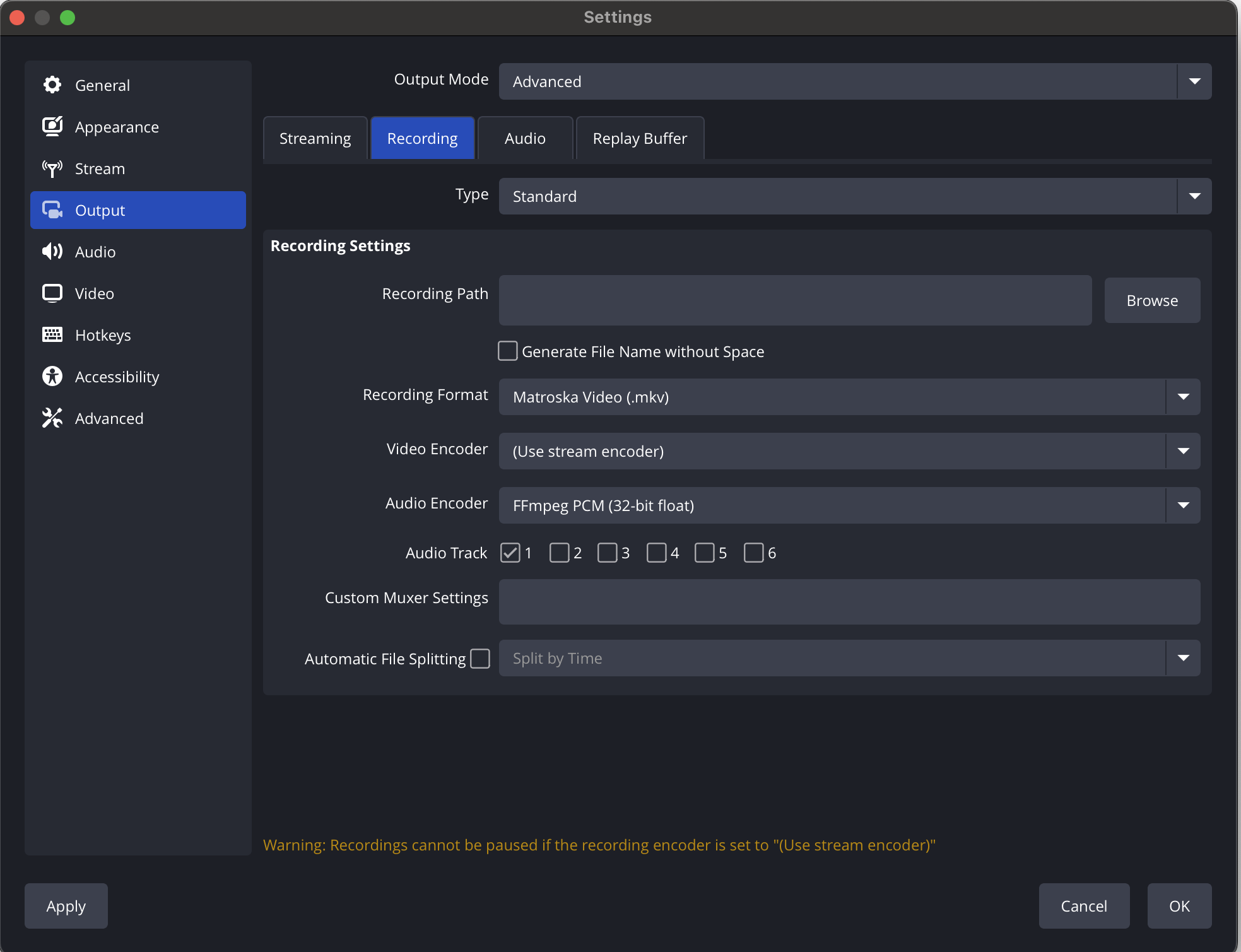Viewport: 1241px width, 952px height.
Task: Expand the Video Encoder dropdown
Action: (x=849, y=451)
